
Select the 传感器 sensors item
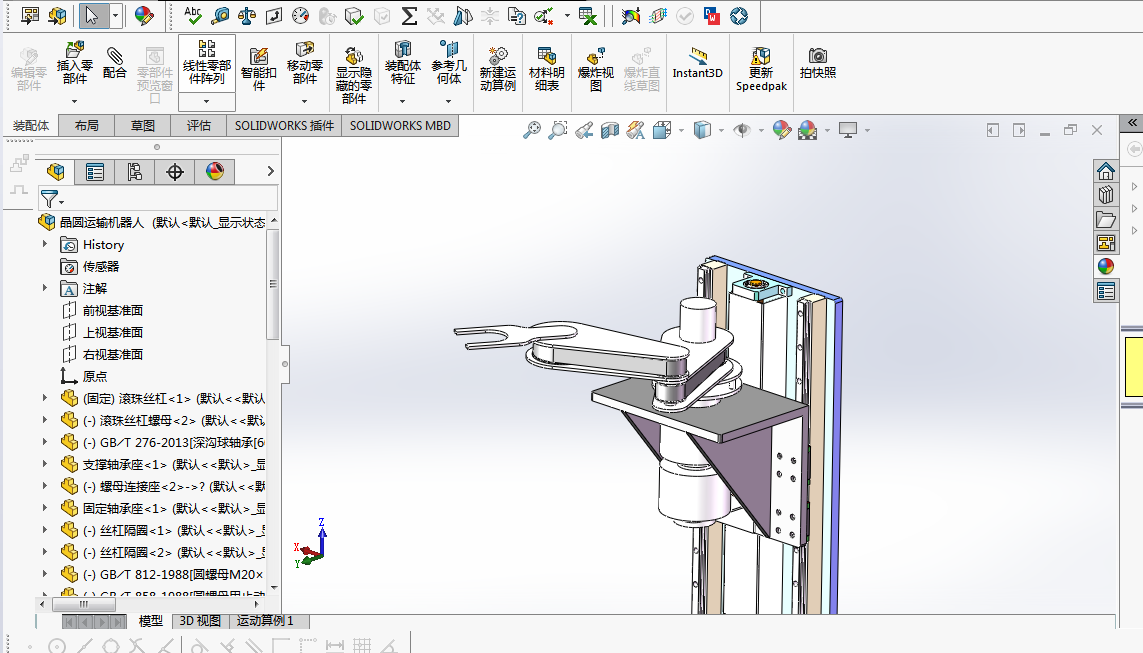click(101, 266)
